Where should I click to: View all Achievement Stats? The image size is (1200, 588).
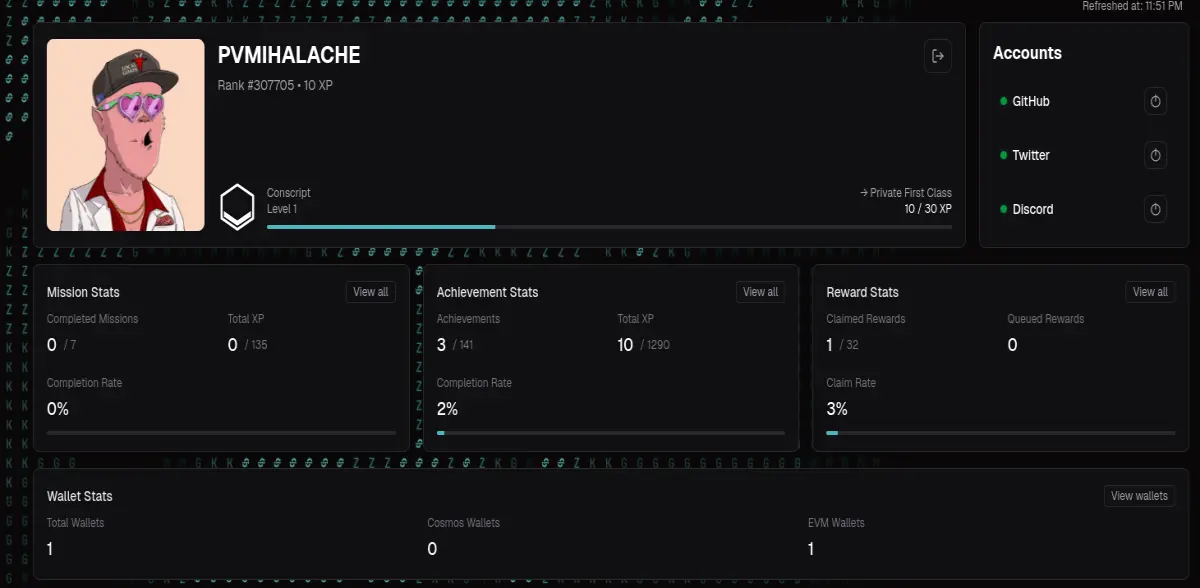click(x=760, y=292)
